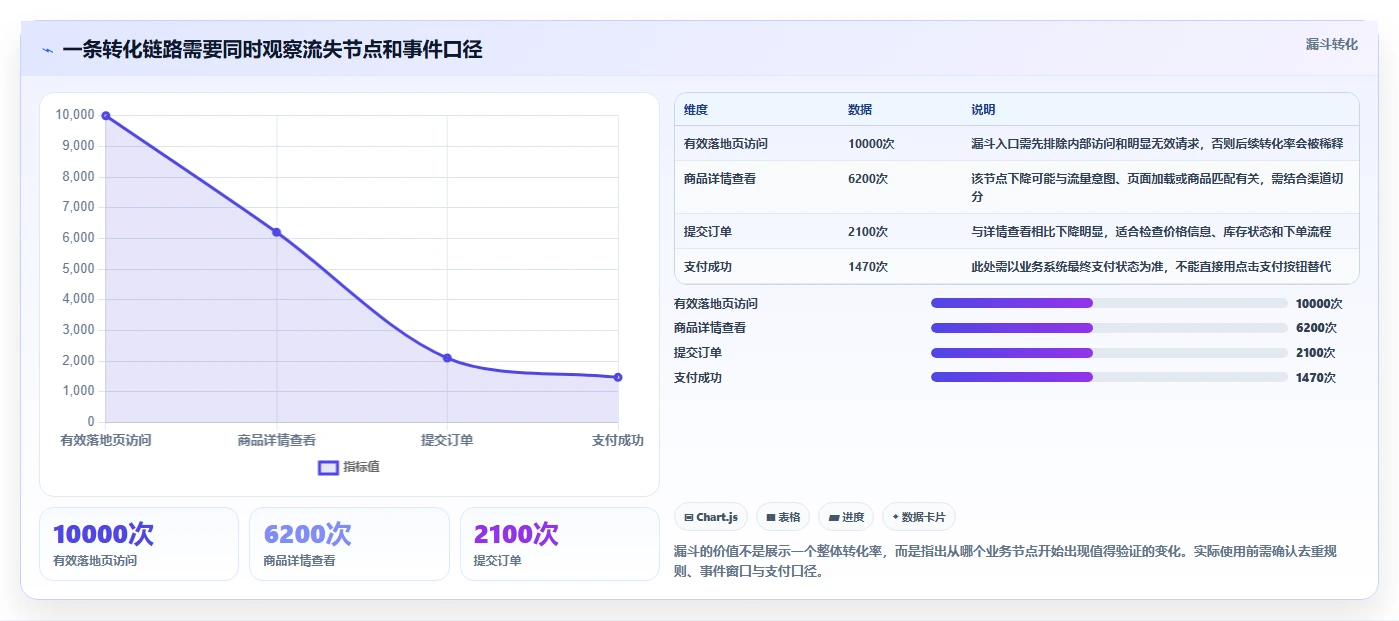Click the 有效落地页访问 data point on the chart
The width and height of the screenshot is (1399, 621).
pos(106,116)
